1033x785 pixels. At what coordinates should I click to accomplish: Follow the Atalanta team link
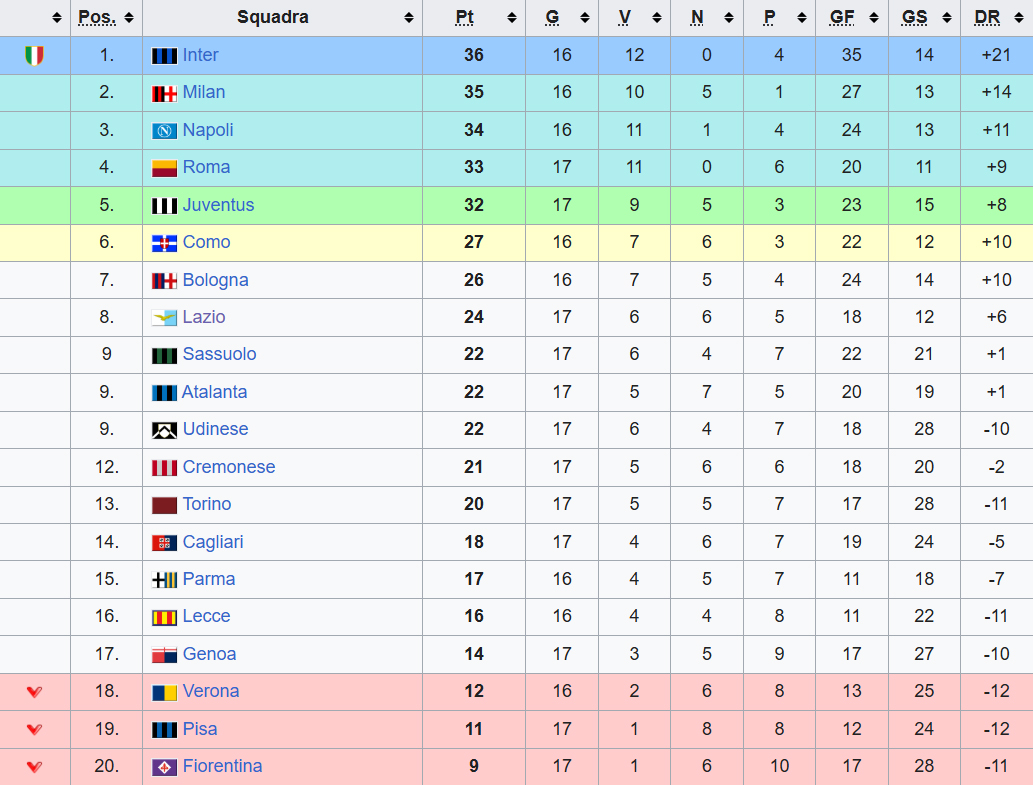[x=214, y=393]
